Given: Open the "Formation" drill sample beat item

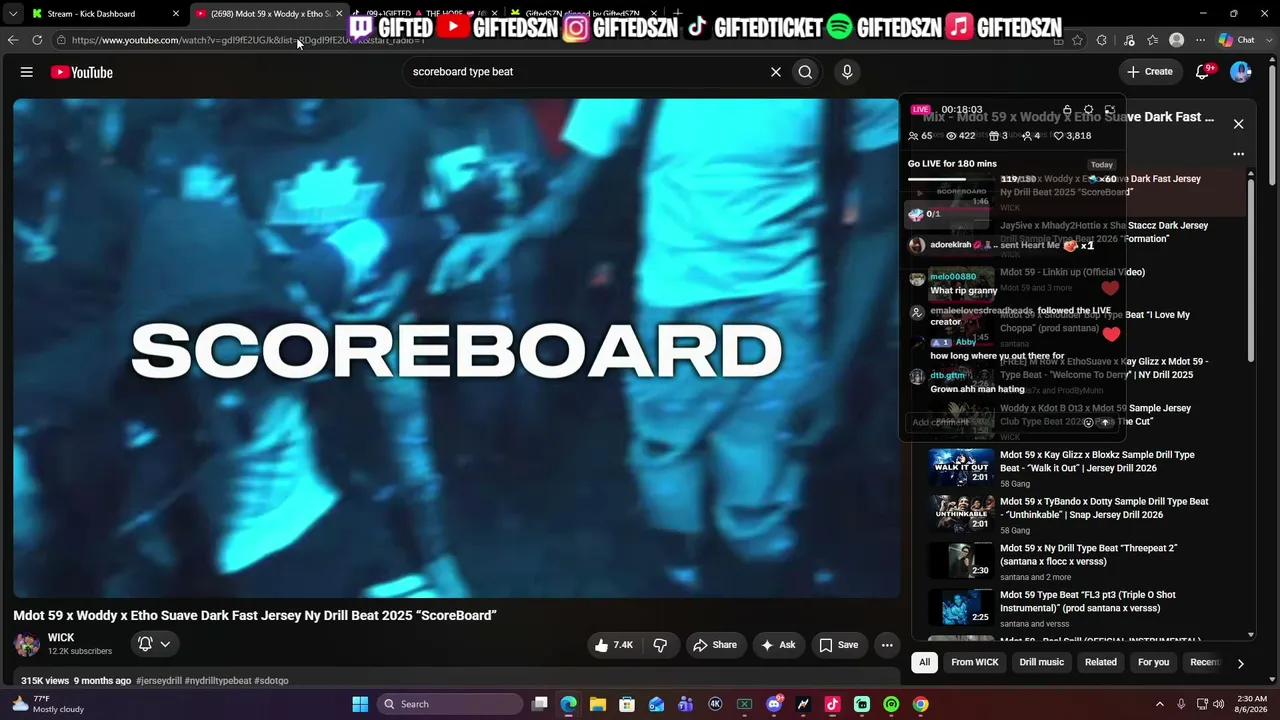Looking at the screenshot, I should coord(1104,232).
